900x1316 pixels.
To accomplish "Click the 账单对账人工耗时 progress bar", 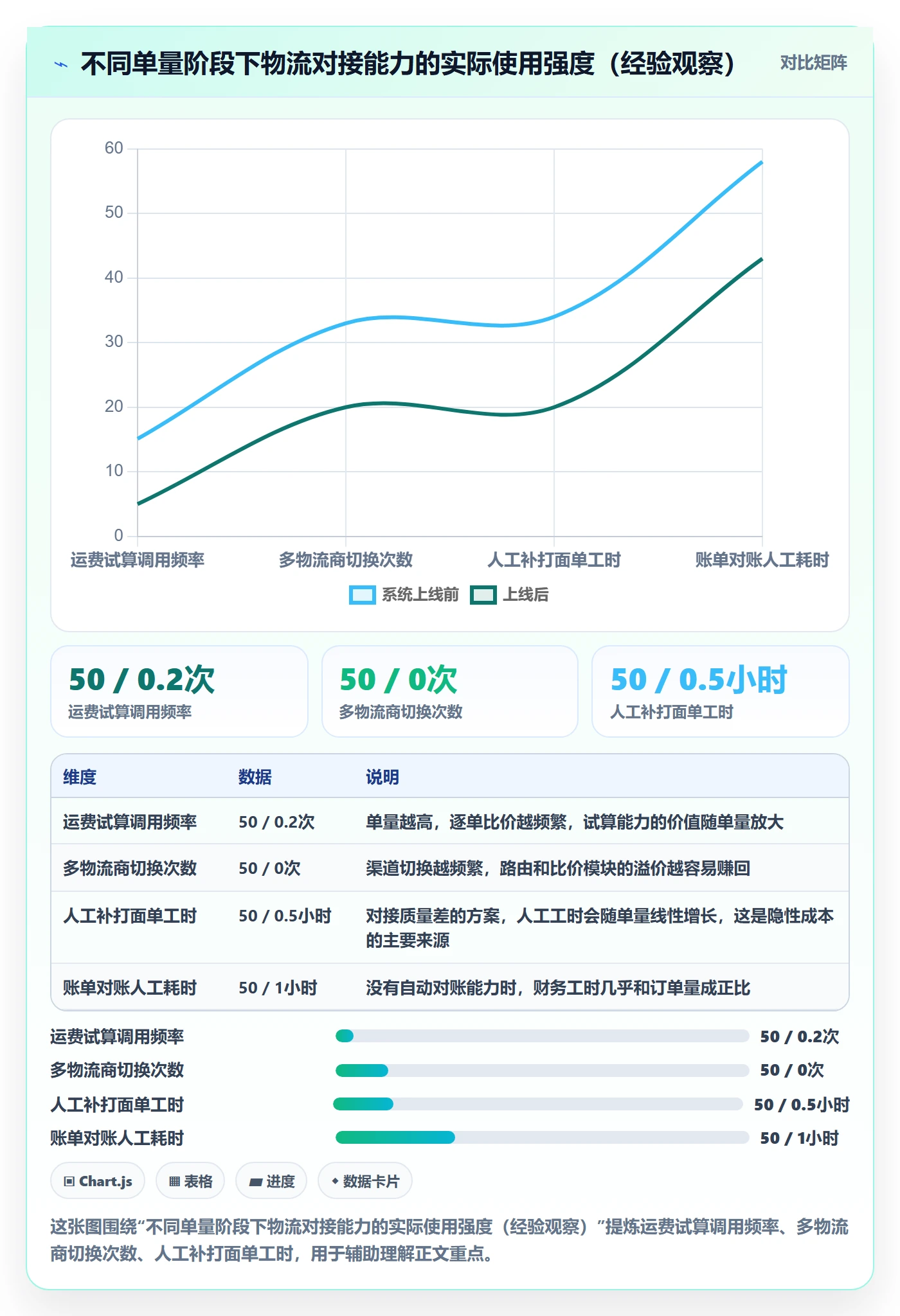I will 542,1138.
